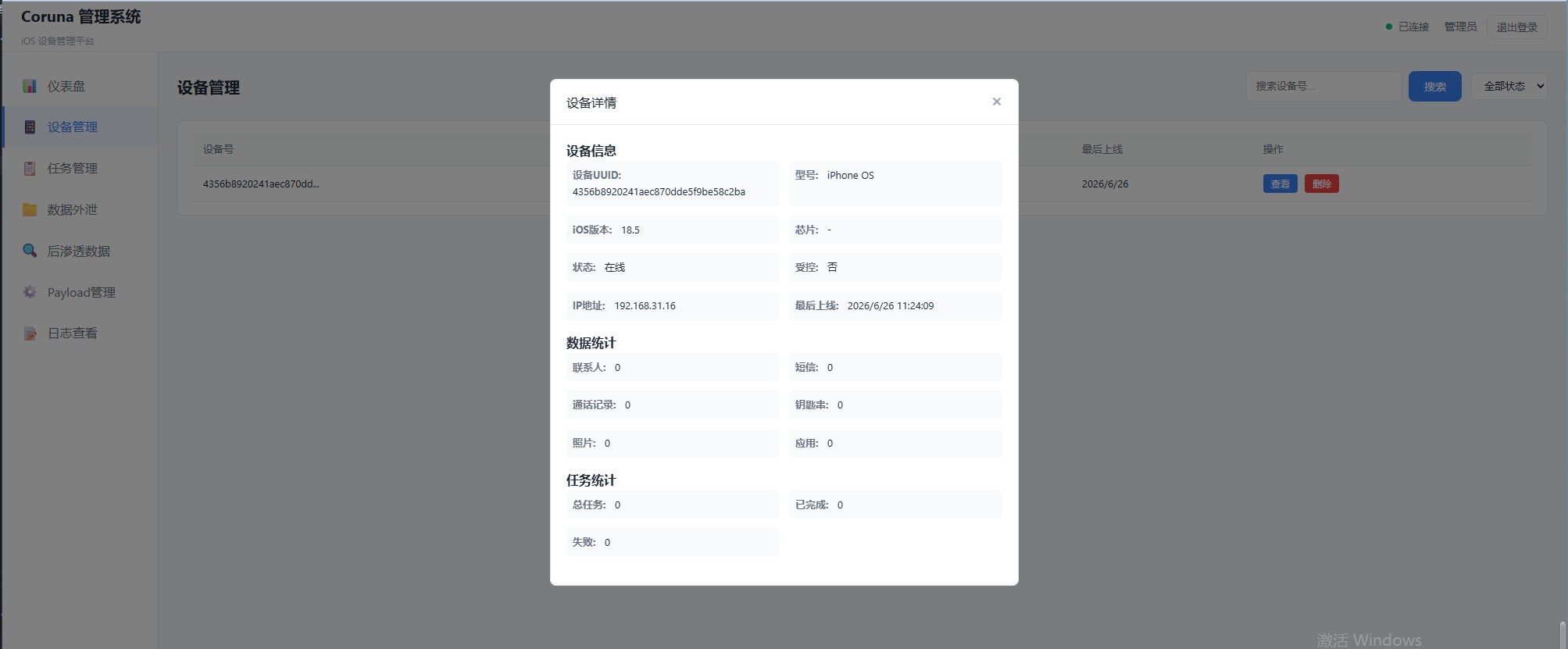Click the magnifier icon beside 后渗透数据

coord(30,251)
